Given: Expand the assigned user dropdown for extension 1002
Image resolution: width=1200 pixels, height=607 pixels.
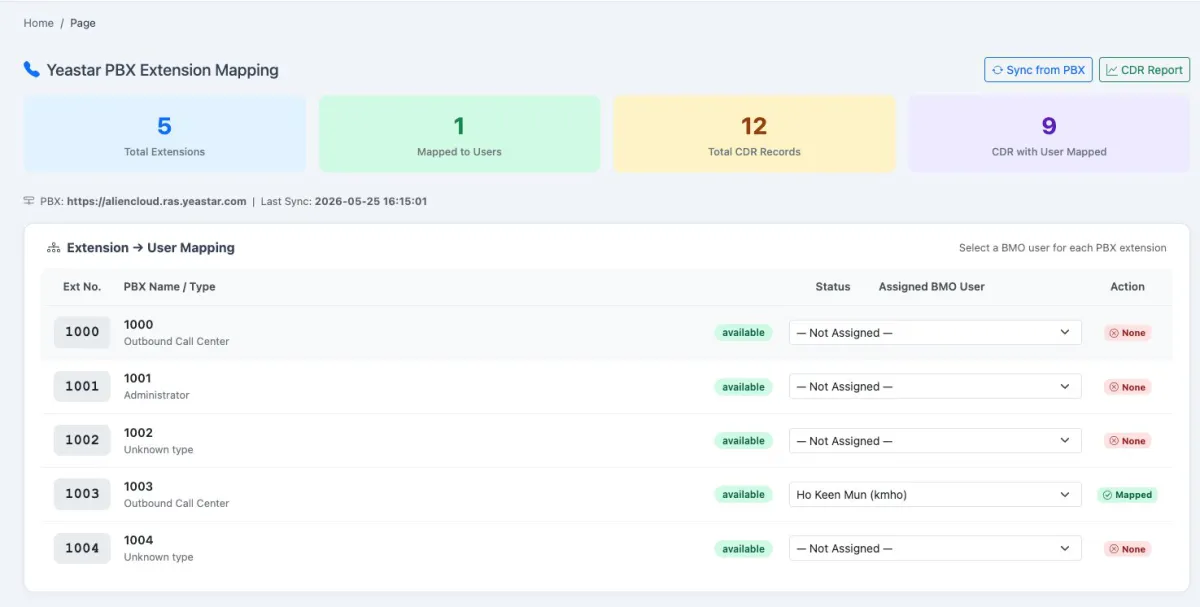Looking at the screenshot, I should coord(935,441).
